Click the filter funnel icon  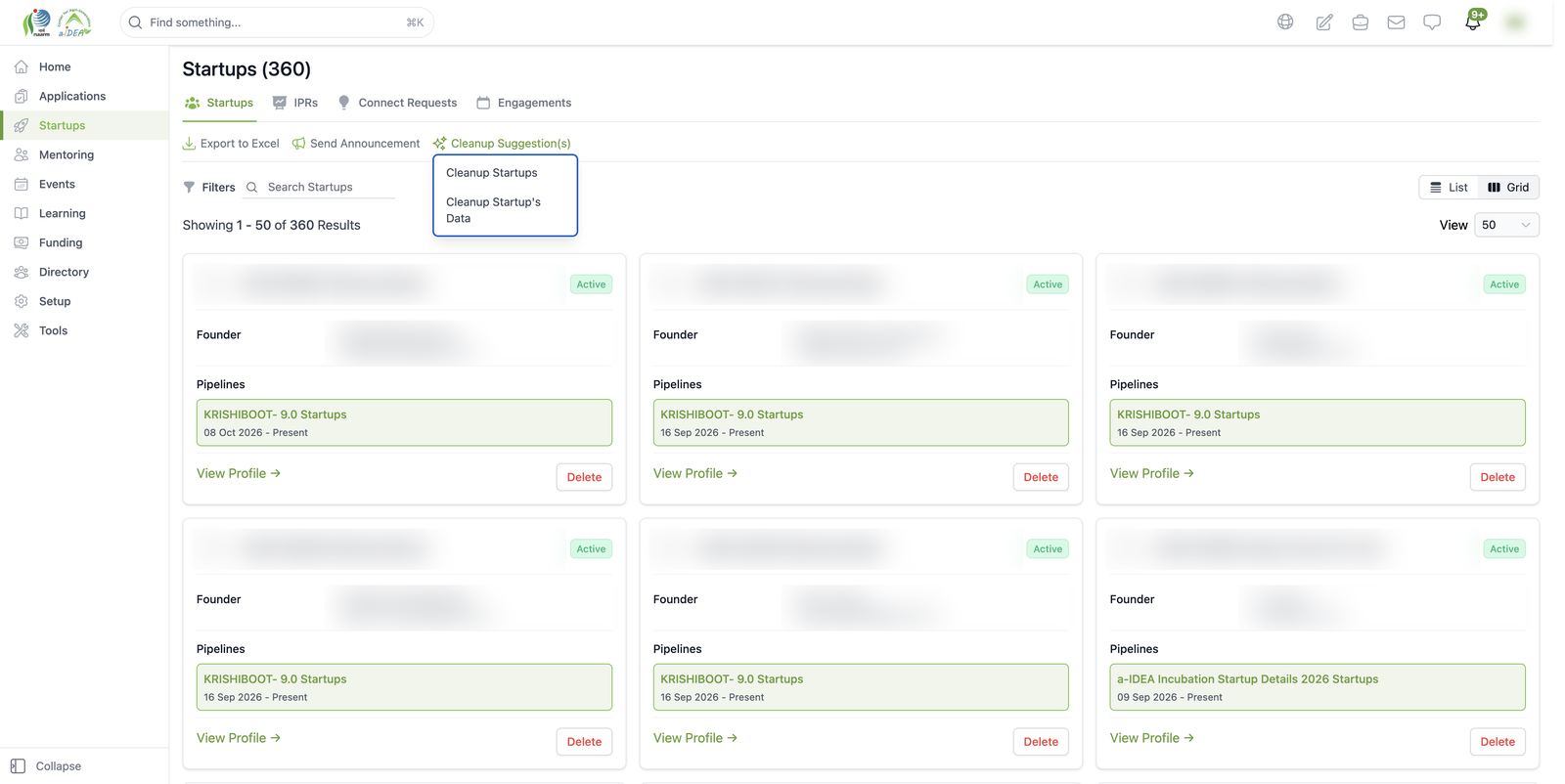pos(189,187)
